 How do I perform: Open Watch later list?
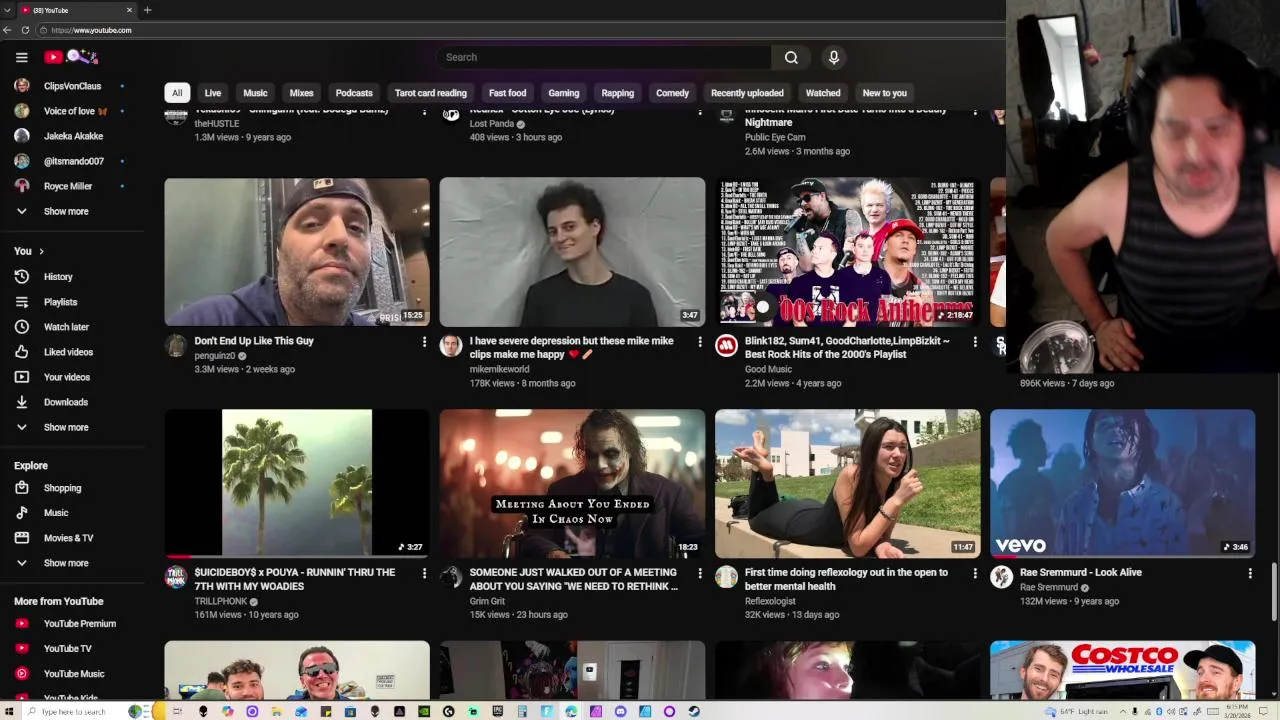click(66, 327)
